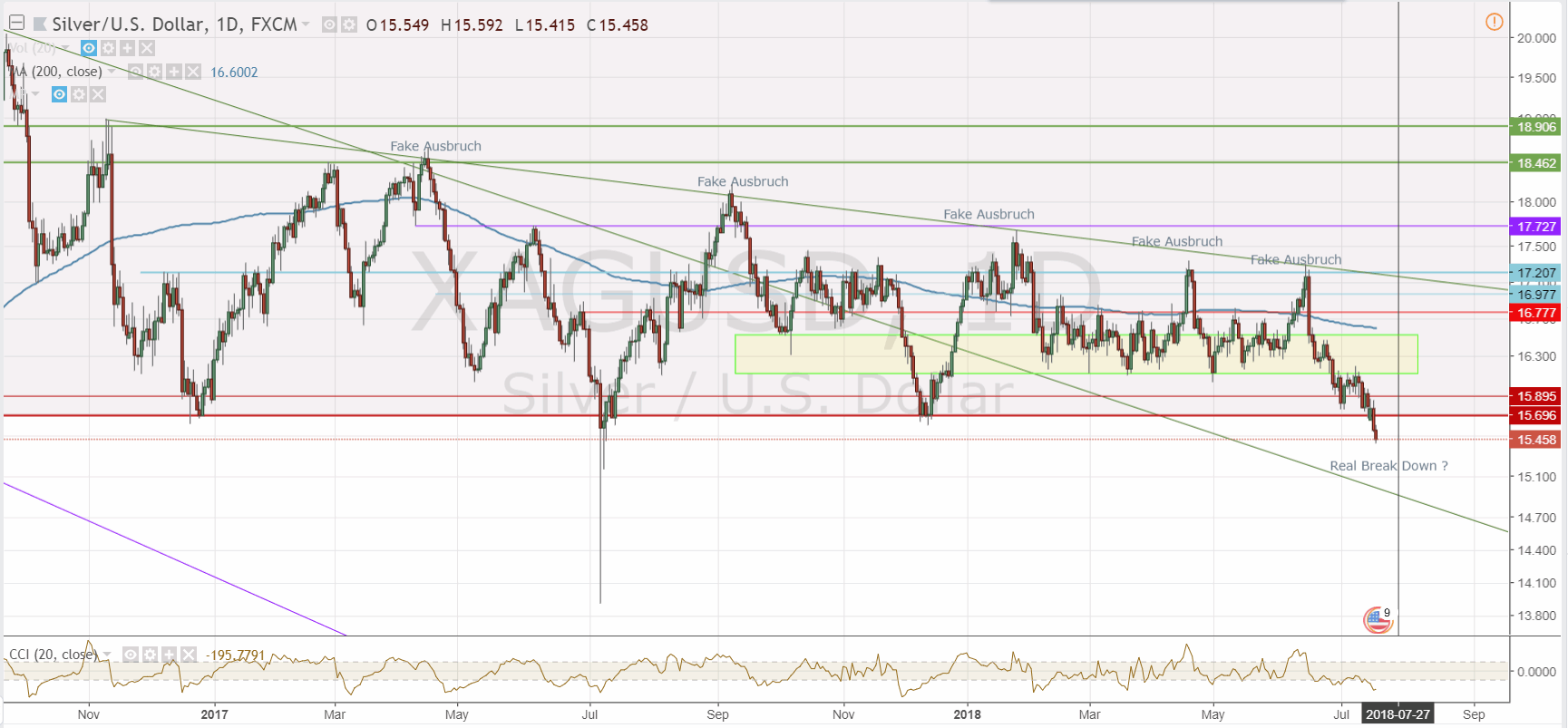1568x728 pixels.
Task: Select the 'Fake Ausbruch' label near September 2017
Action: click(x=743, y=181)
